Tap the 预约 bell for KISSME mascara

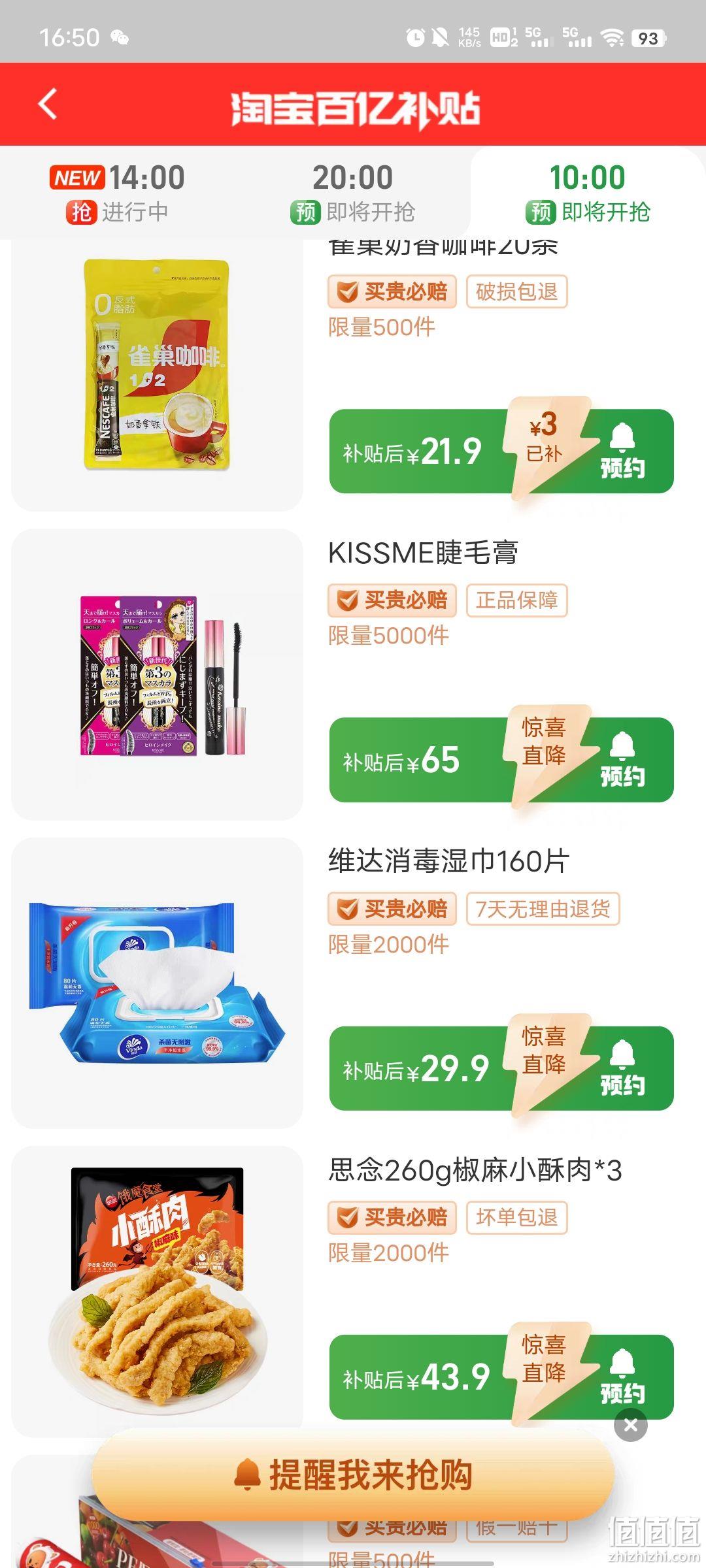click(x=622, y=760)
